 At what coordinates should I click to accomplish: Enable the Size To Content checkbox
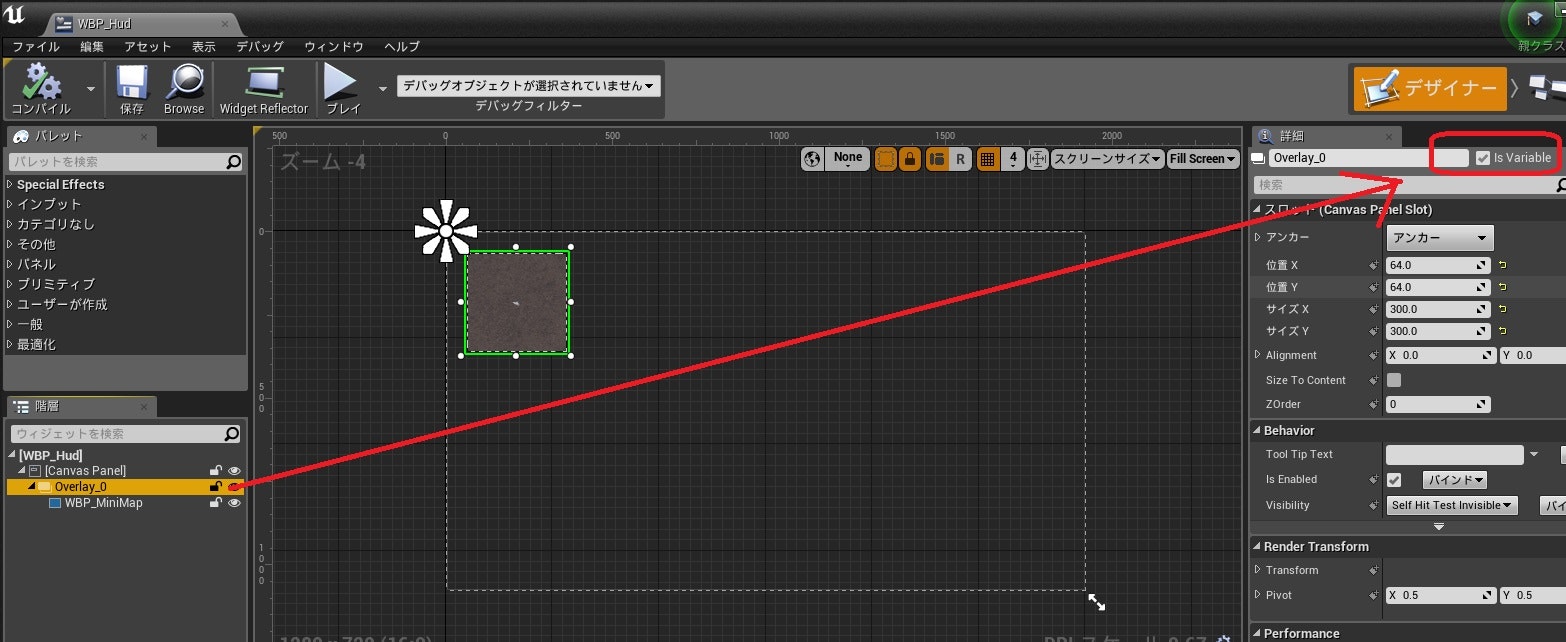(1394, 380)
